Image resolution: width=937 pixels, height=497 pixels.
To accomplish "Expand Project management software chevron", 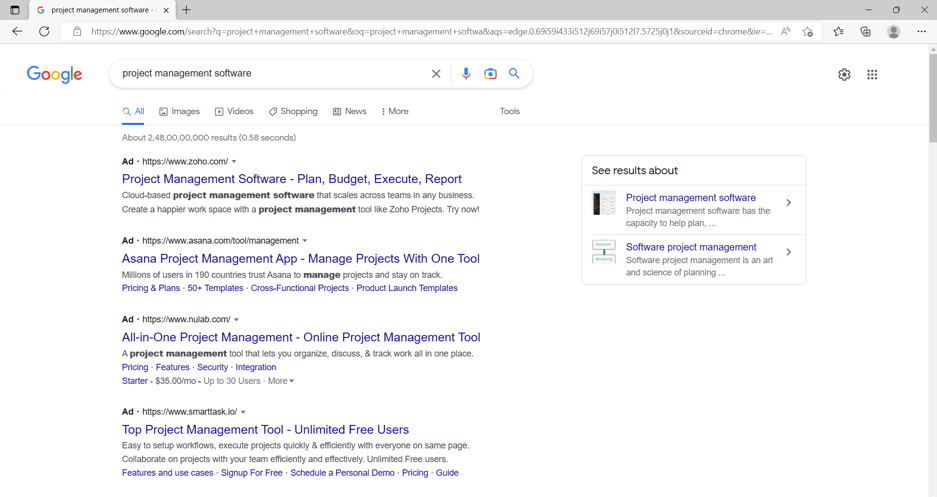I will [789, 203].
